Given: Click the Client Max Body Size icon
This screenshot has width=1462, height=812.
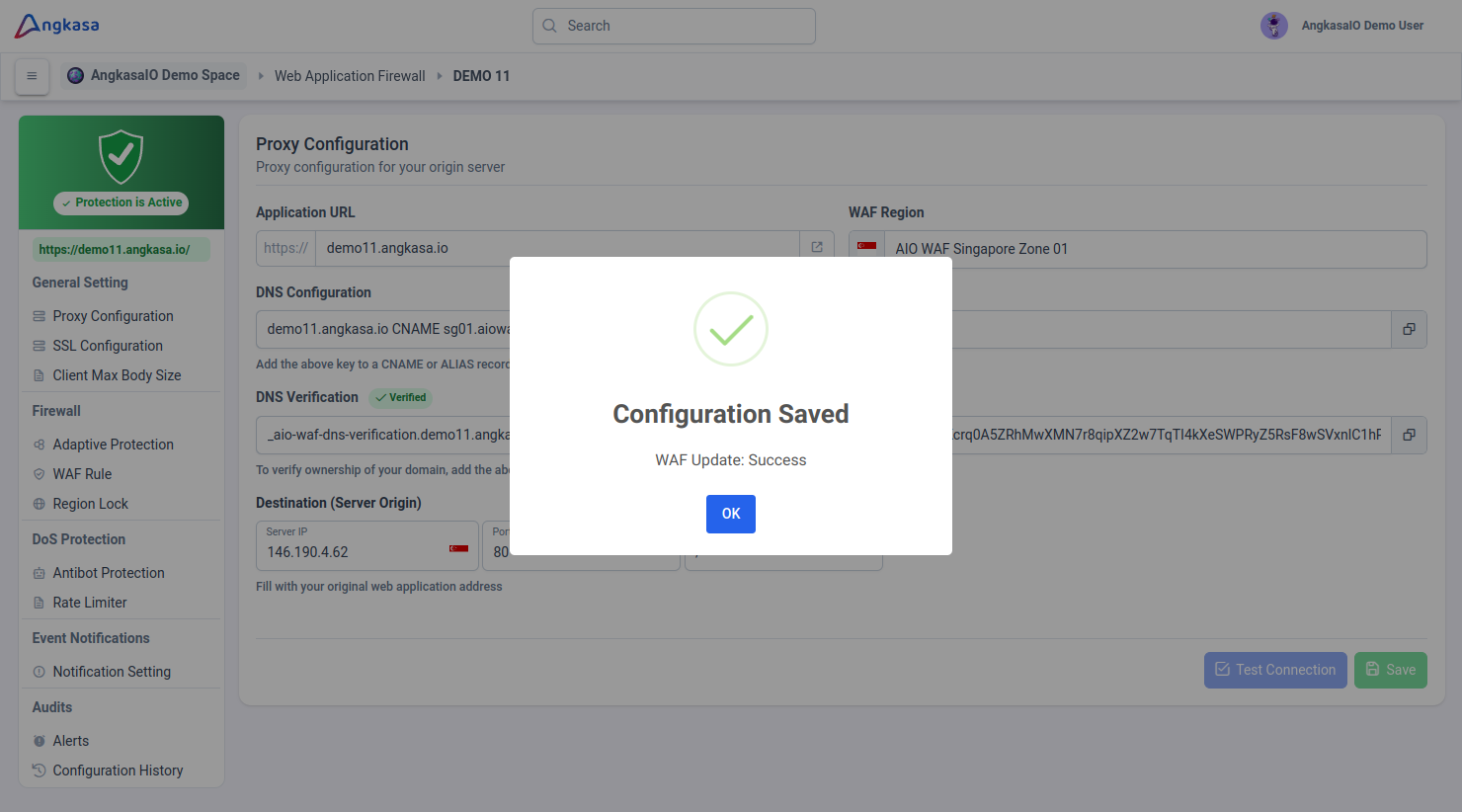Looking at the screenshot, I should click(40, 375).
